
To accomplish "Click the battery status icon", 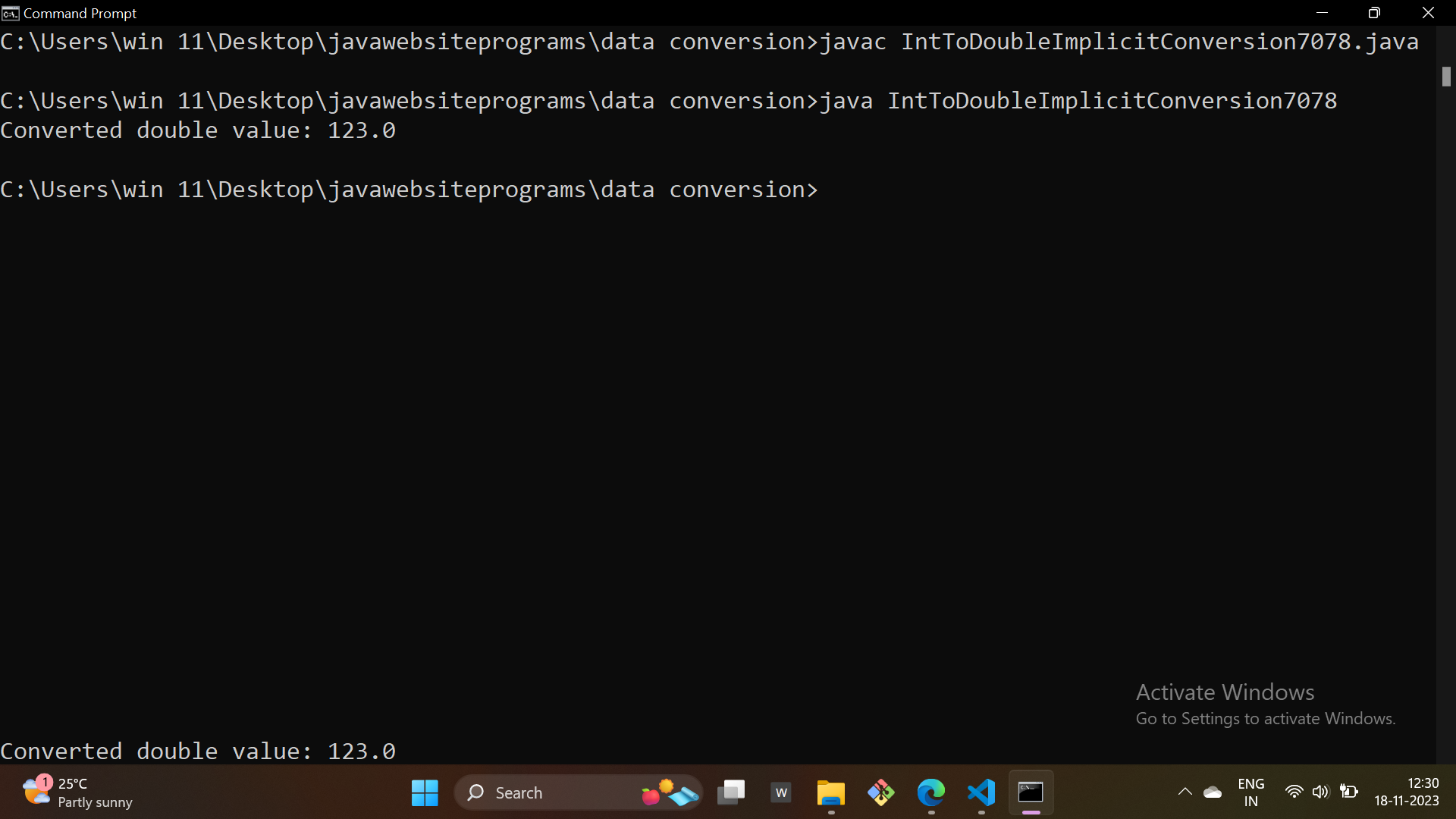I will (x=1348, y=792).
